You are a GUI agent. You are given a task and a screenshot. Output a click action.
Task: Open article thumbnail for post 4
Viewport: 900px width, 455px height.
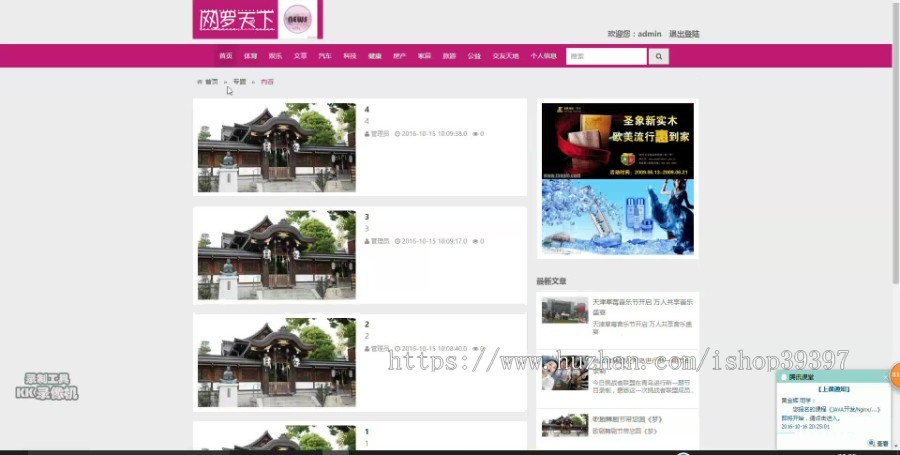click(277, 147)
